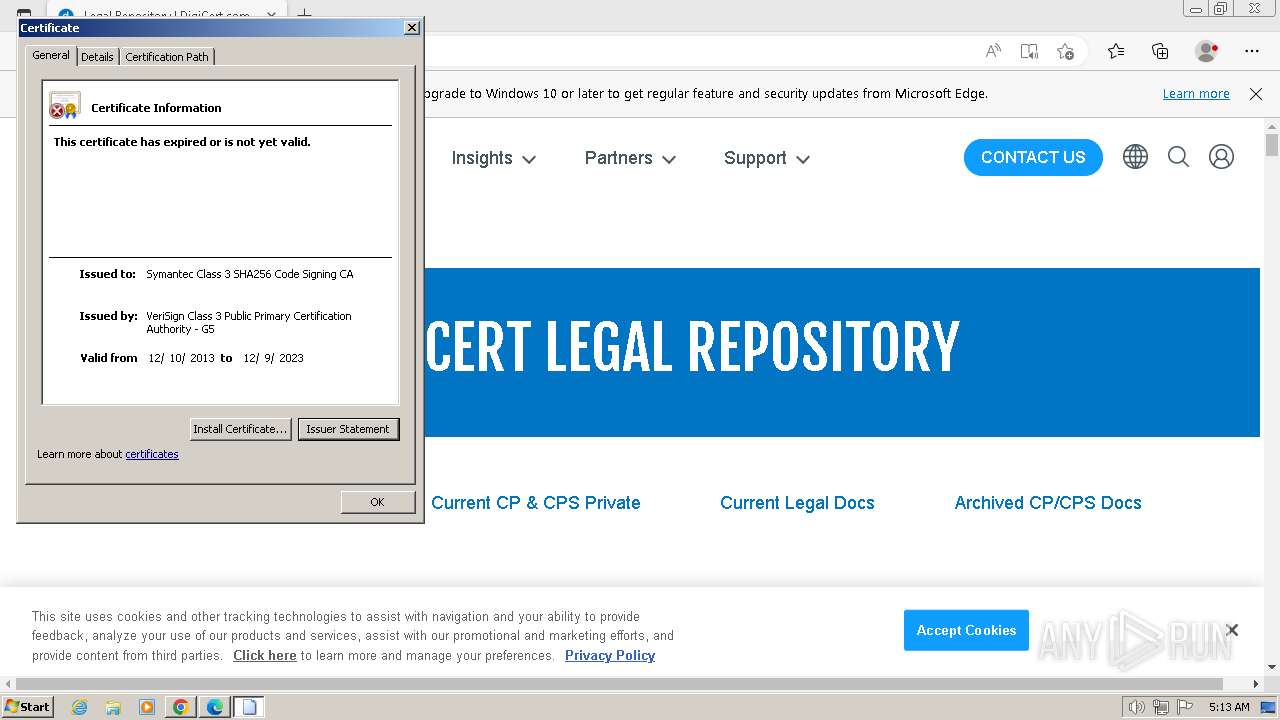Open the Favorites list icon
This screenshot has height=720, width=1280.
(x=1116, y=51)
